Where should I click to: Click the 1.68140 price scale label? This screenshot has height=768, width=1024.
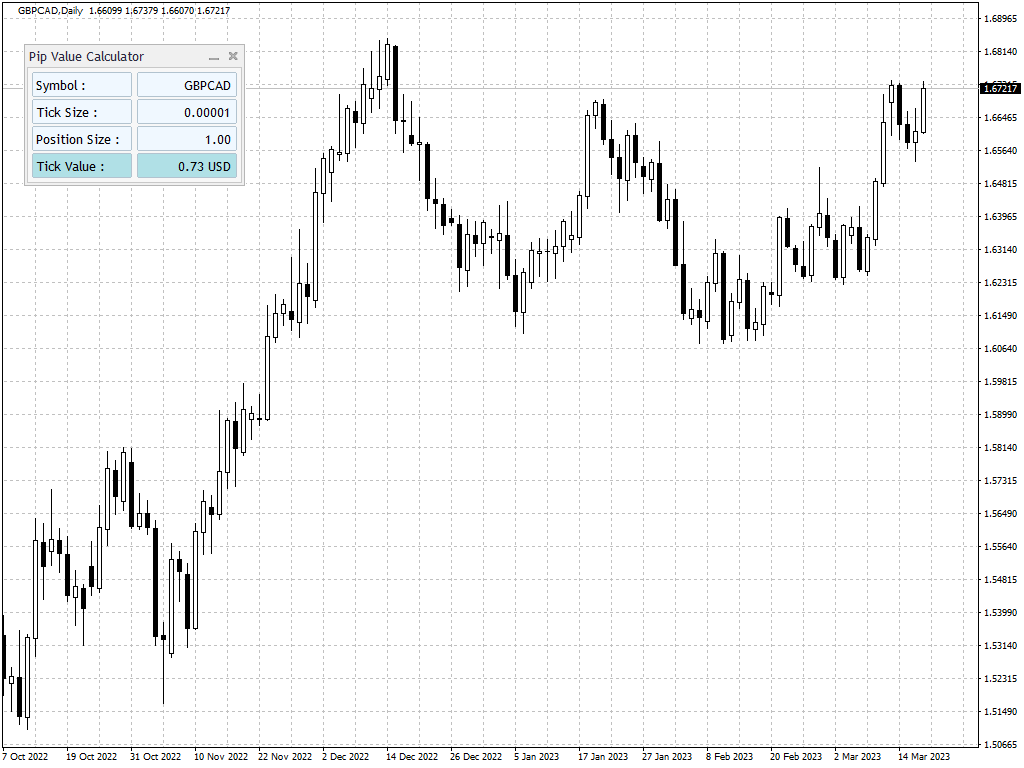[x=1000, y=52]
